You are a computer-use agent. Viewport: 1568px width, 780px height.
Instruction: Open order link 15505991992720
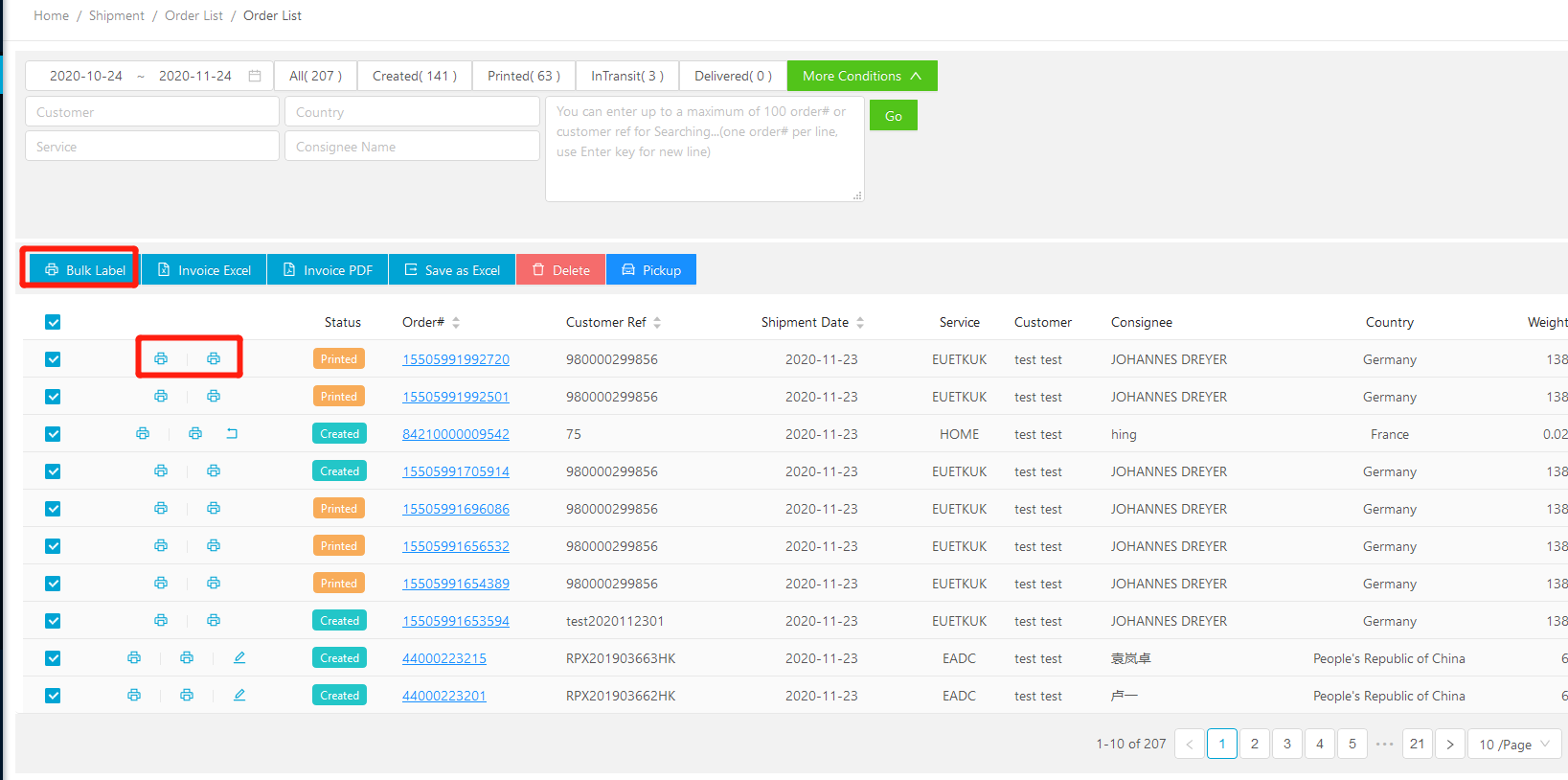coord(456,359)
